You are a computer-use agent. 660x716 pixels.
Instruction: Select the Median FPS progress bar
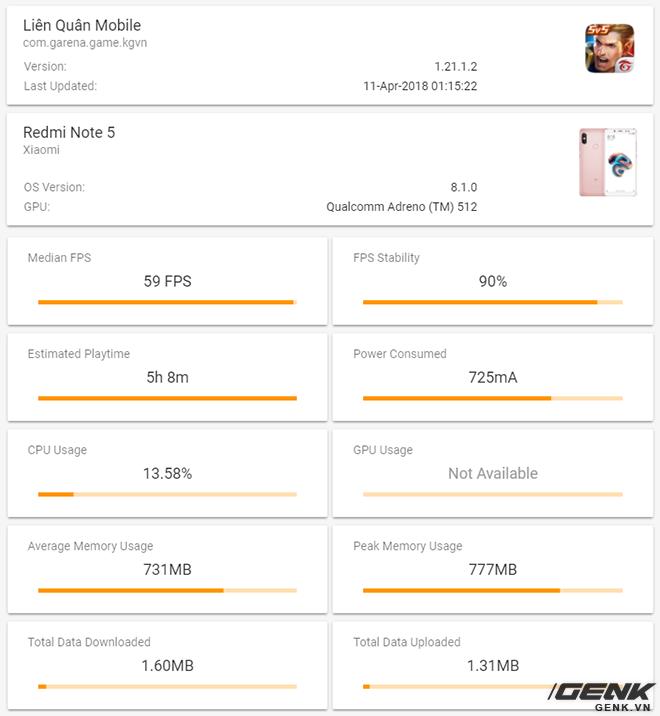tap(167, 302)
